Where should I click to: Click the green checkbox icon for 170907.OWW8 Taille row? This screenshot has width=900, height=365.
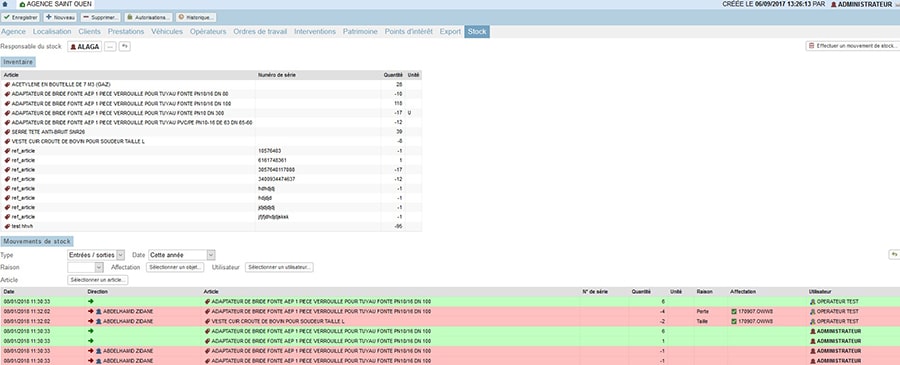click(734, 321)
